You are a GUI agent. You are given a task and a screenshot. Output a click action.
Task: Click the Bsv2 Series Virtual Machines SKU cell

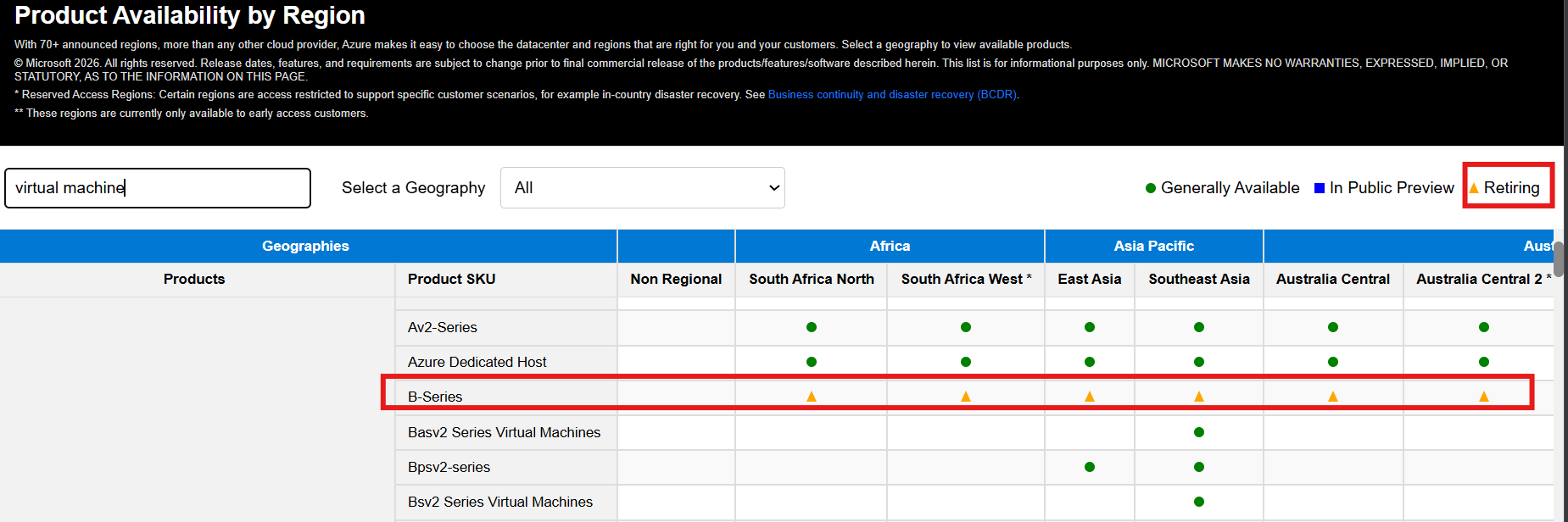[506, 502]
